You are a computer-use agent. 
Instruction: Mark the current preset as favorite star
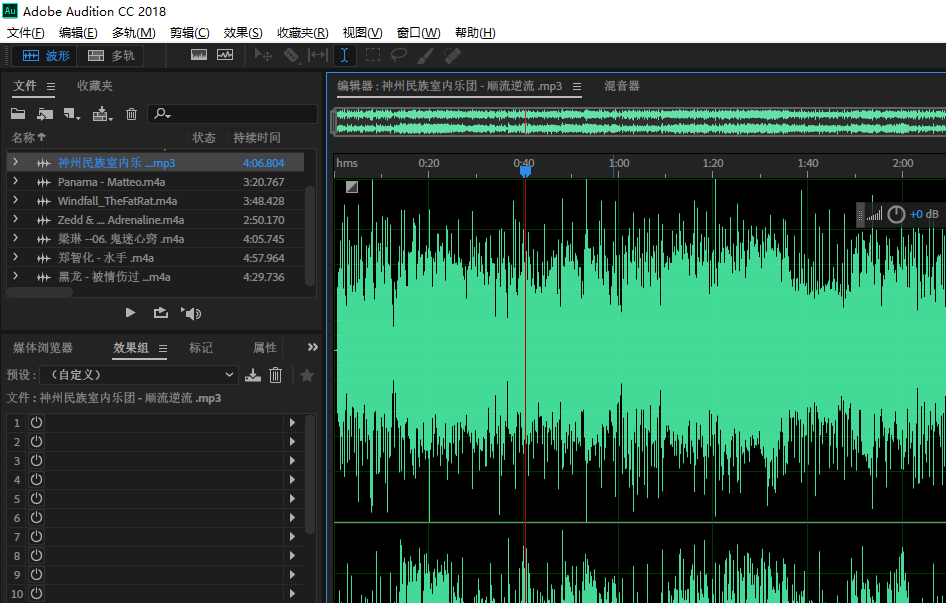306,374
